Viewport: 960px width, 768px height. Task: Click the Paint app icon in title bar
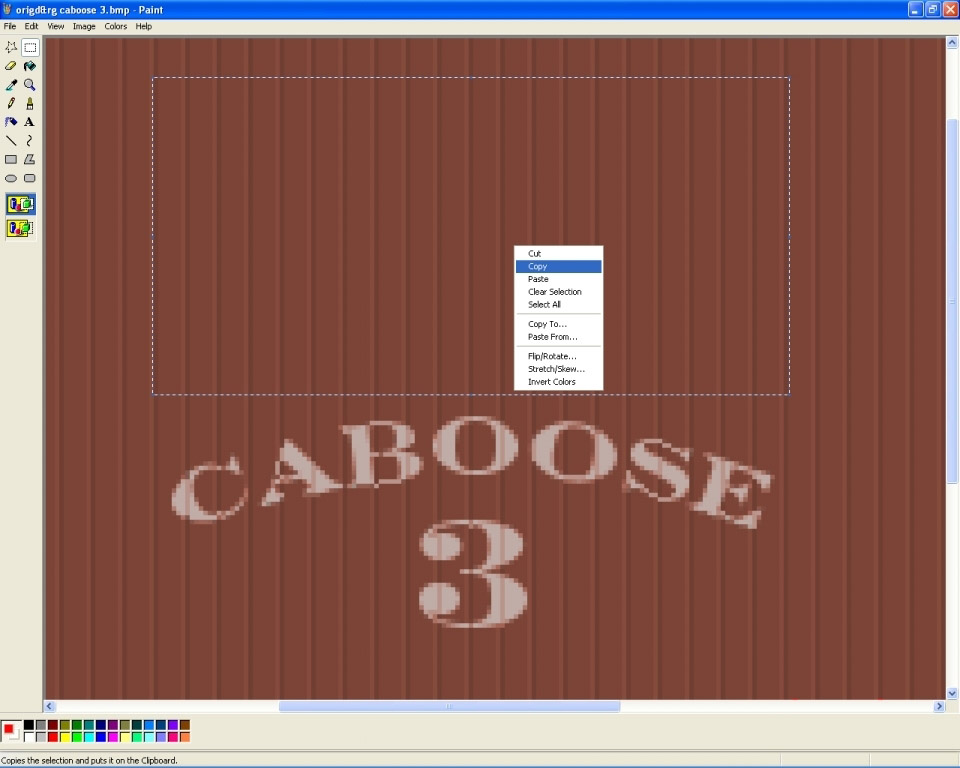tap(7, 9)
